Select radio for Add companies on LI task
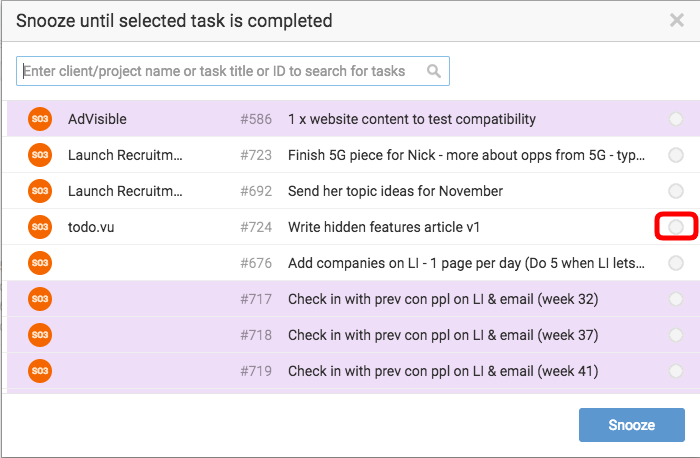The image size is (700, 458). point(675,263)
